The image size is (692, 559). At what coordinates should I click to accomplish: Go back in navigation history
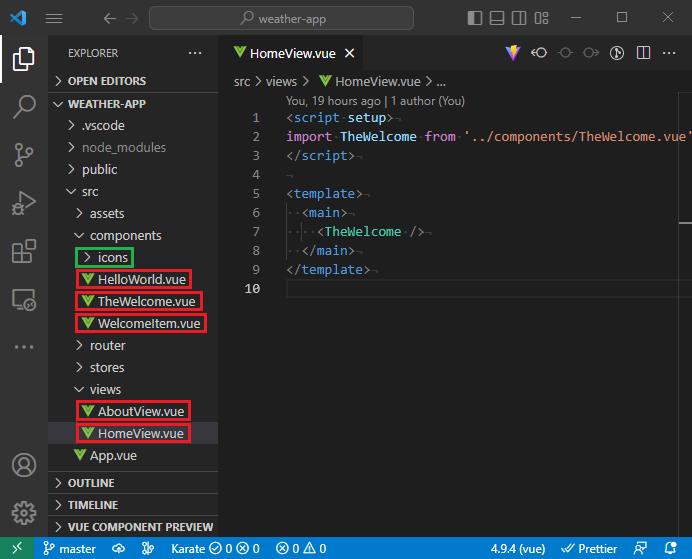(x=109, y=19)
